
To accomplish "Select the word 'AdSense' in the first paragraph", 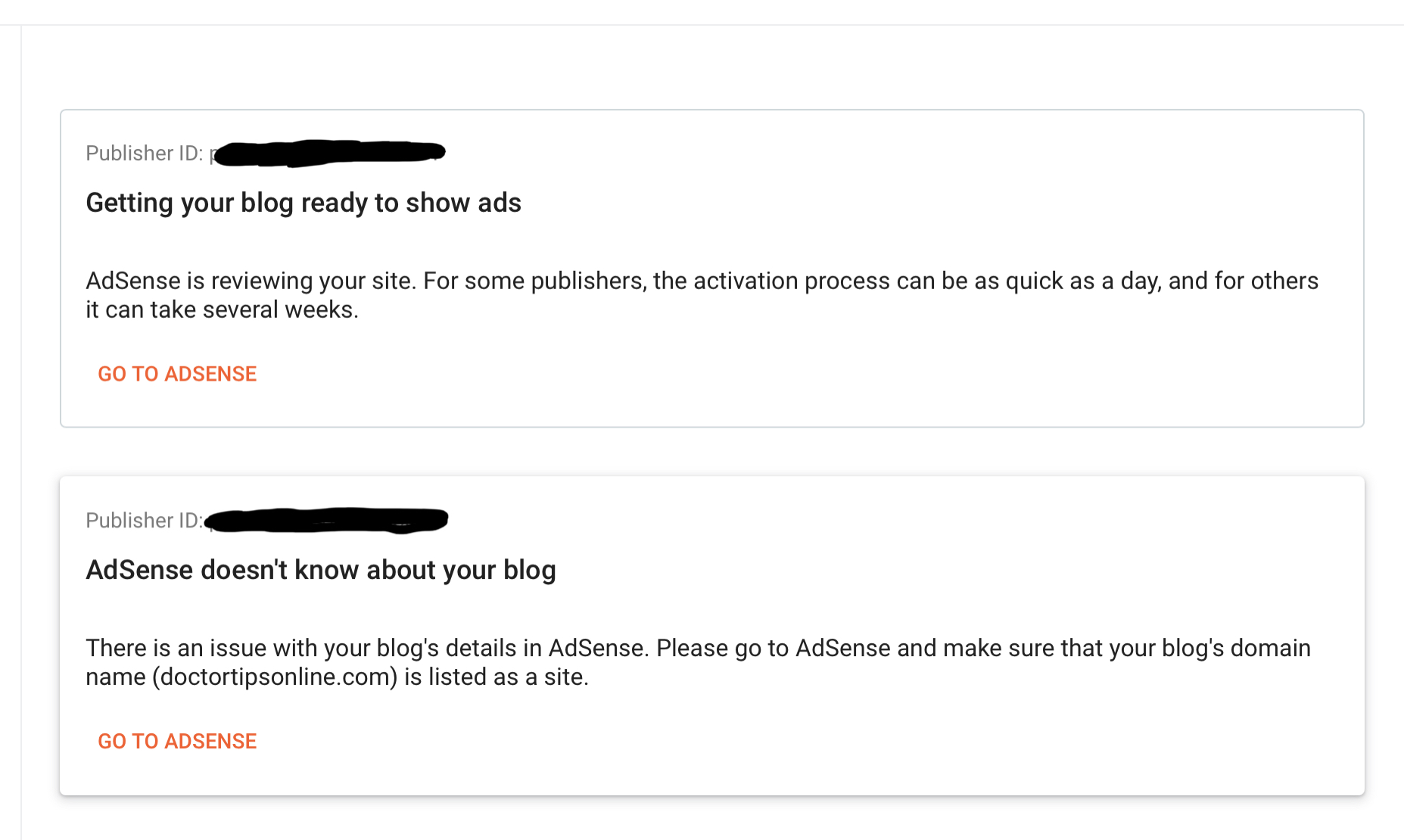I will coord(134,281).
